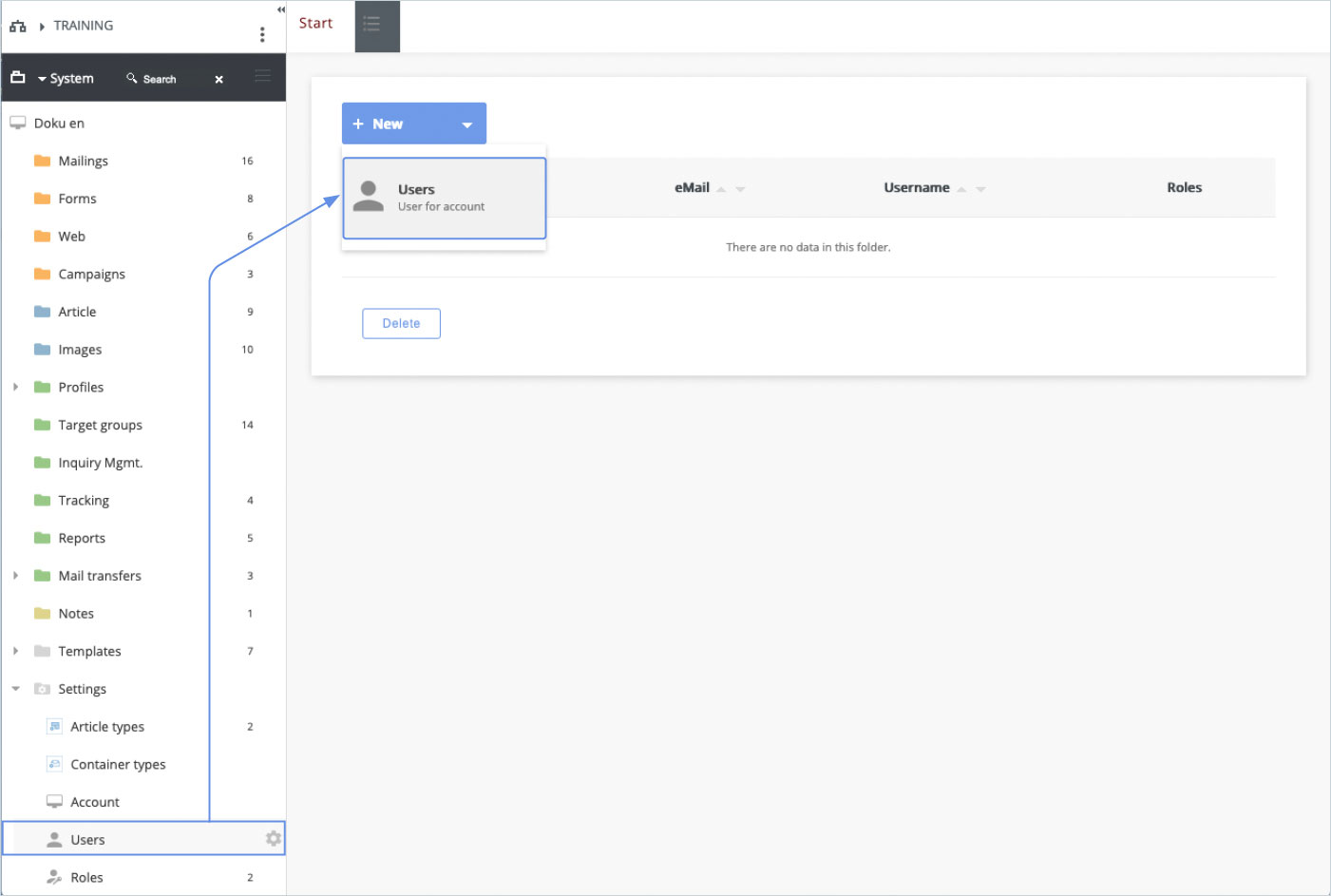Click the hamburger menu in System bar
Viewport: 1331px width, 896px height.
pos(263,77)
